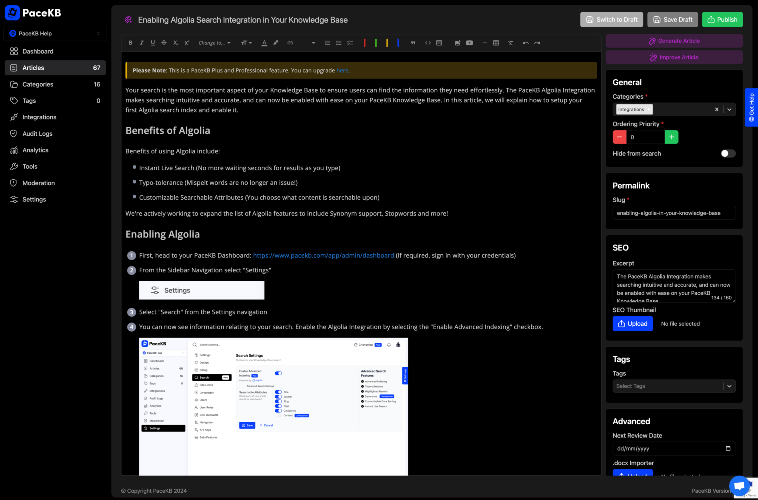Apply strikethrough formatting

(x=164, y=43)
